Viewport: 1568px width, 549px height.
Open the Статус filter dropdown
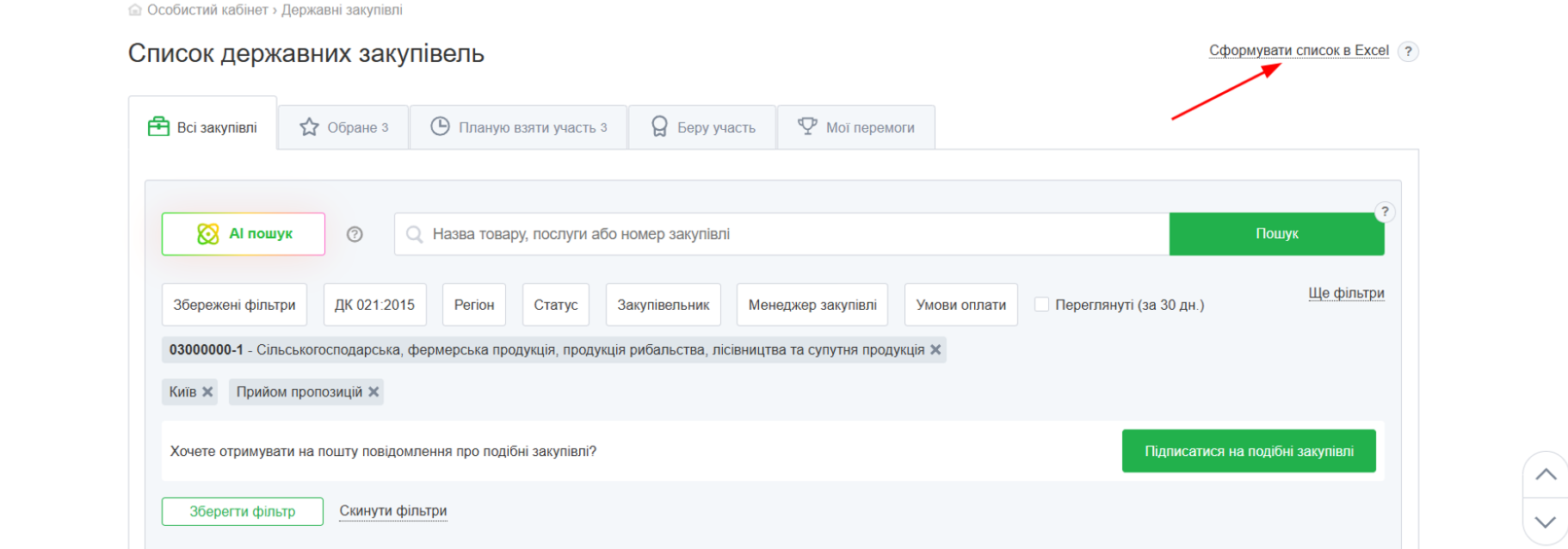tap(555, 305)
